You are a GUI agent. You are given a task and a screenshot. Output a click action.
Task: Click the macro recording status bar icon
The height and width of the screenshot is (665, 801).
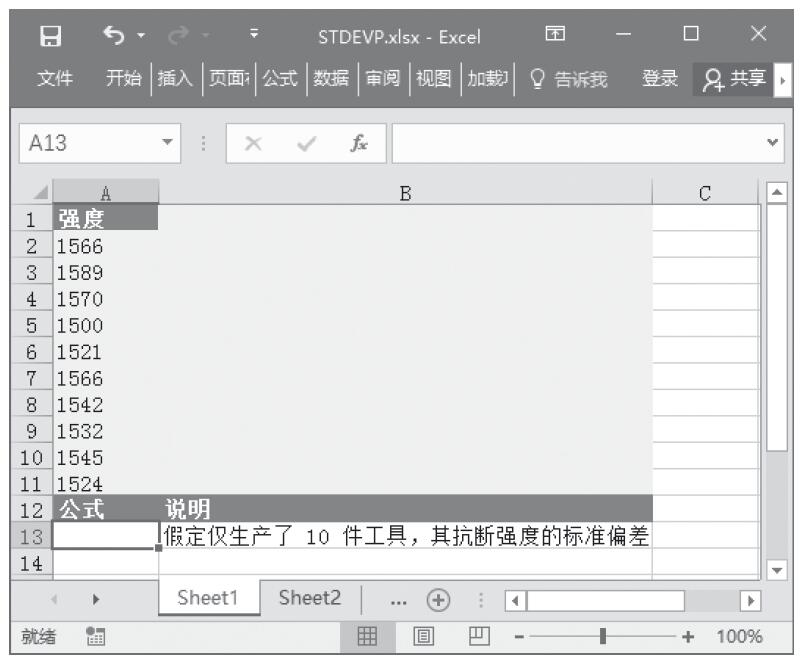tap(96, 637)
